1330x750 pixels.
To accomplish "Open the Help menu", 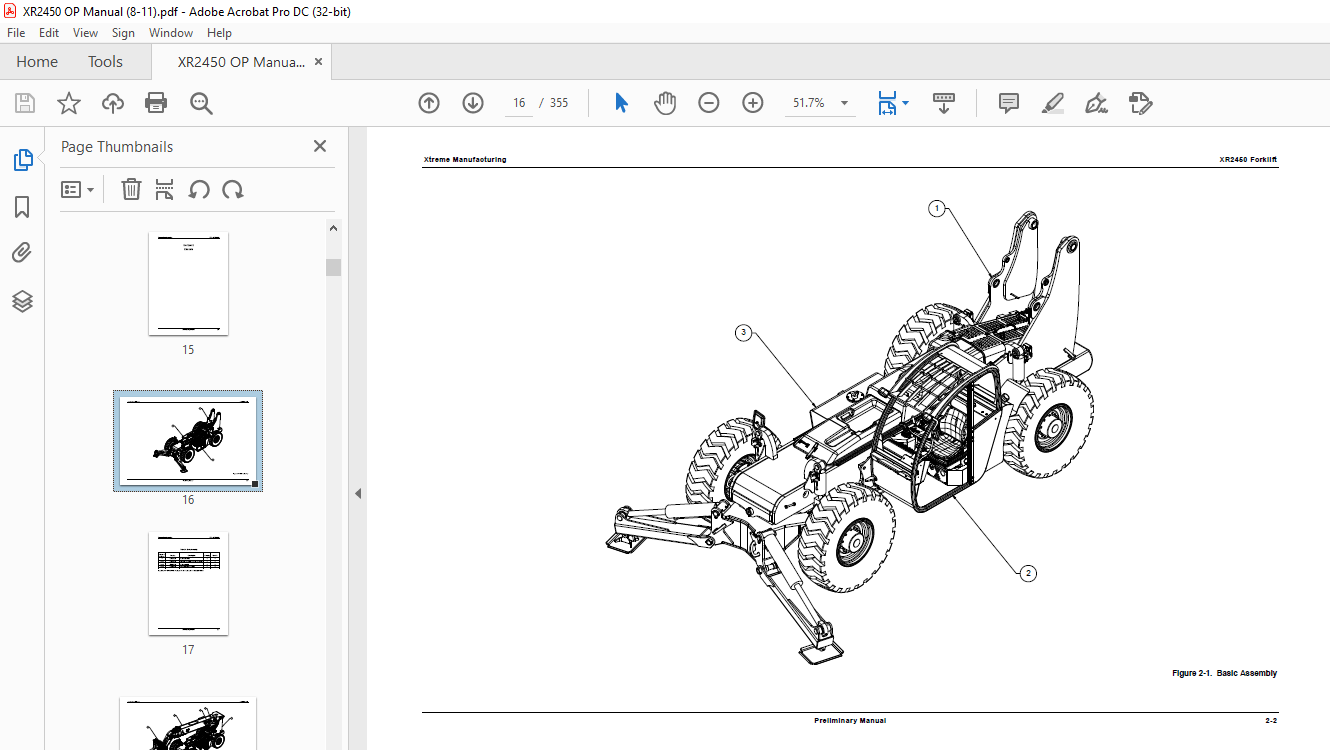I will coord(219,33).
